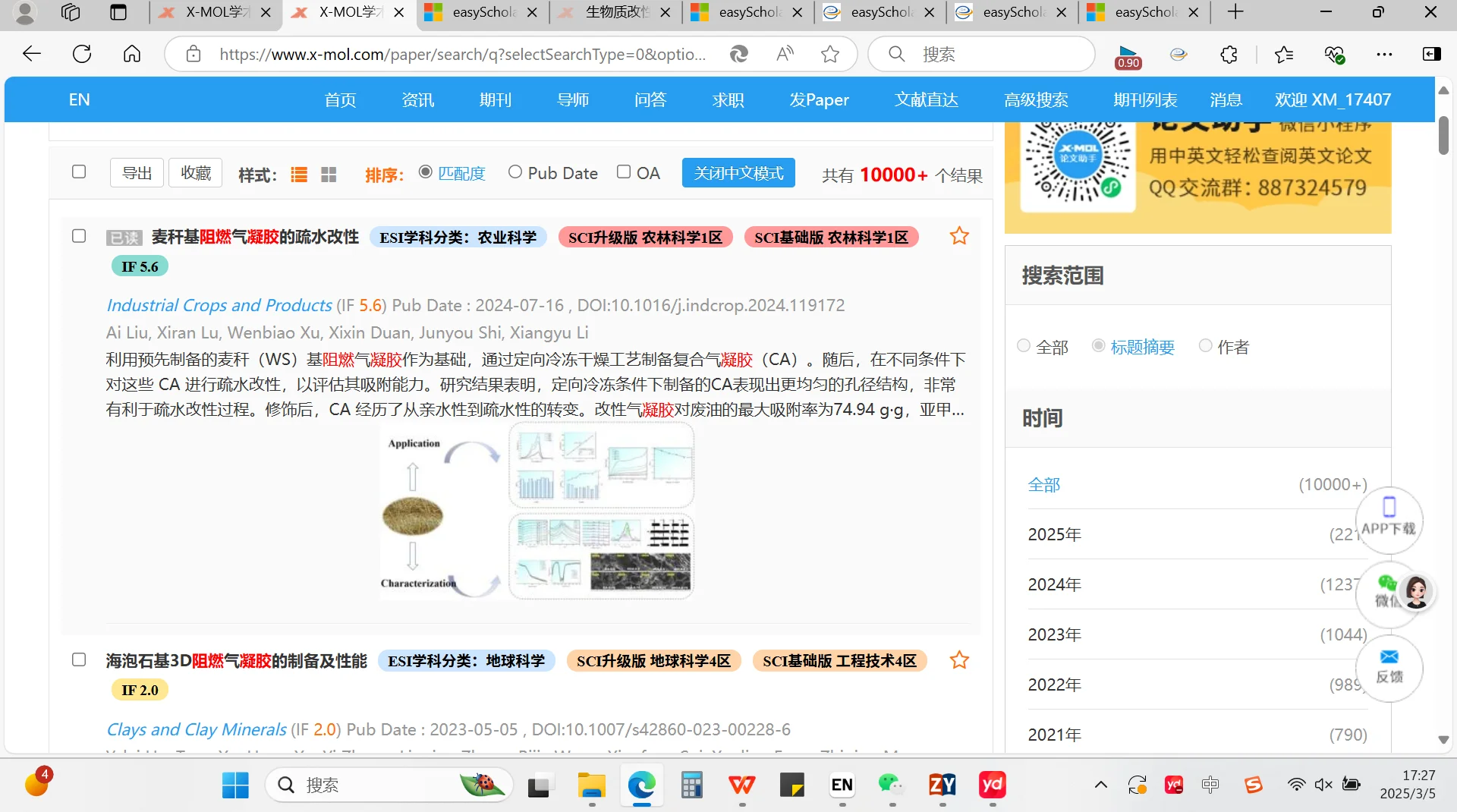Viewport: 1457px width, 812px height.
Task: Open the APP下载 floating icon
Action: point(1389,521)
